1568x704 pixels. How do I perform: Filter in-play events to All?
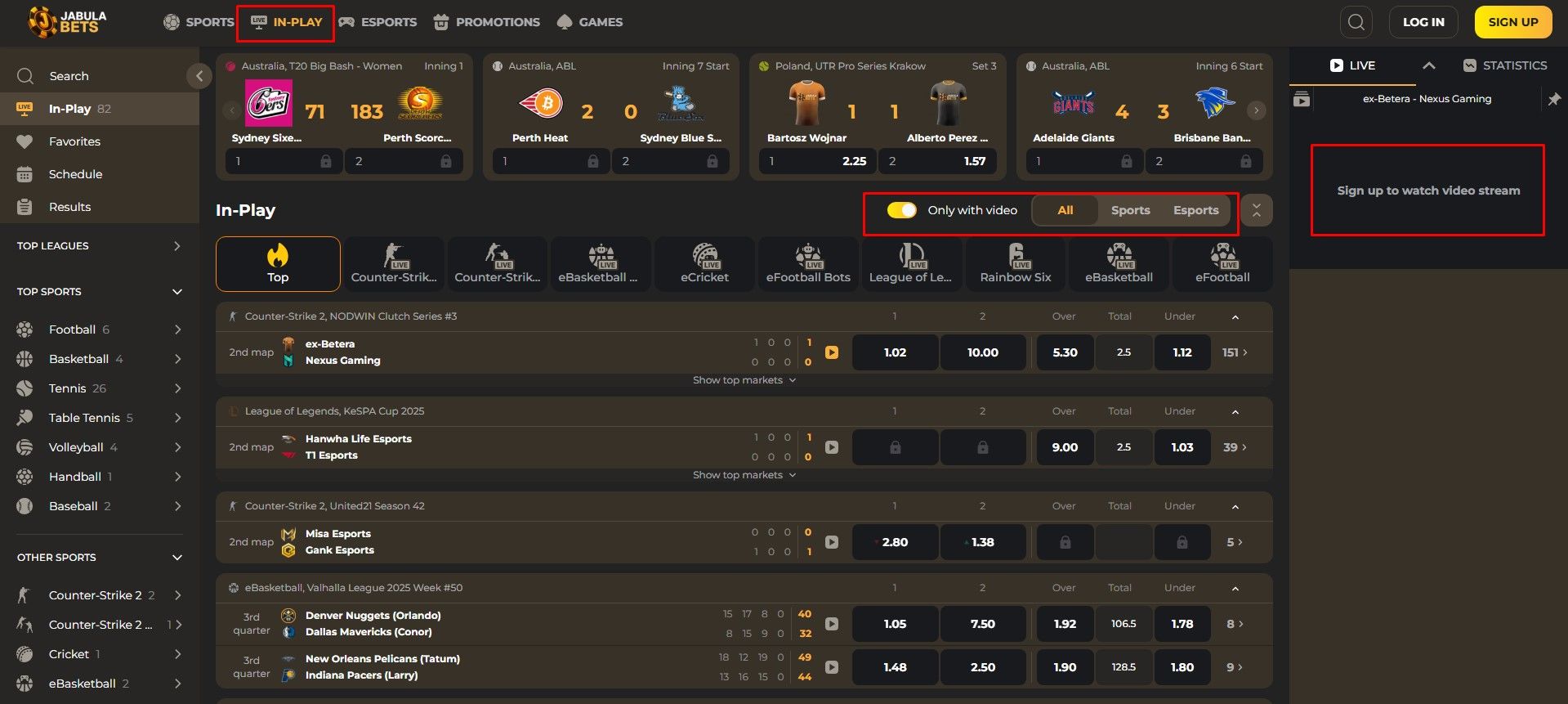1065,210
